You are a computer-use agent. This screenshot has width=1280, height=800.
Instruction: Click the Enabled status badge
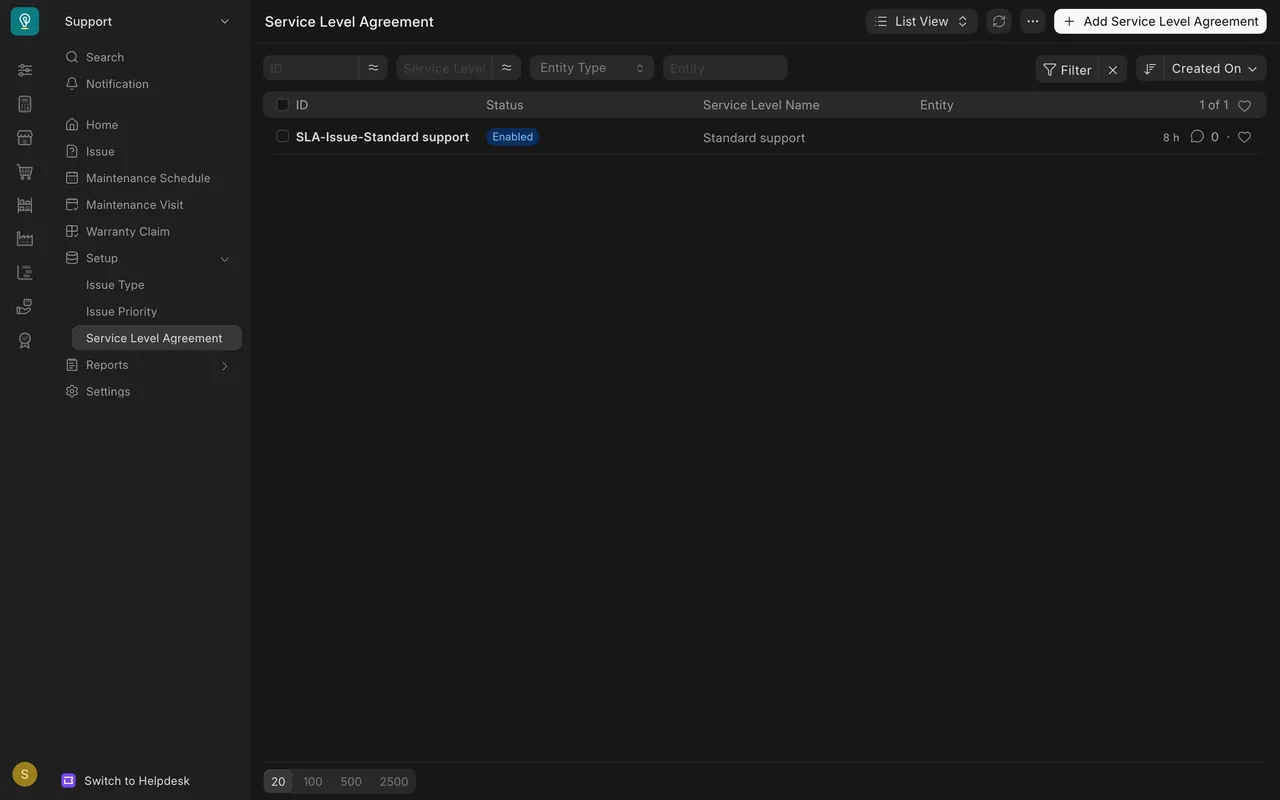click(x=513, y=137)
